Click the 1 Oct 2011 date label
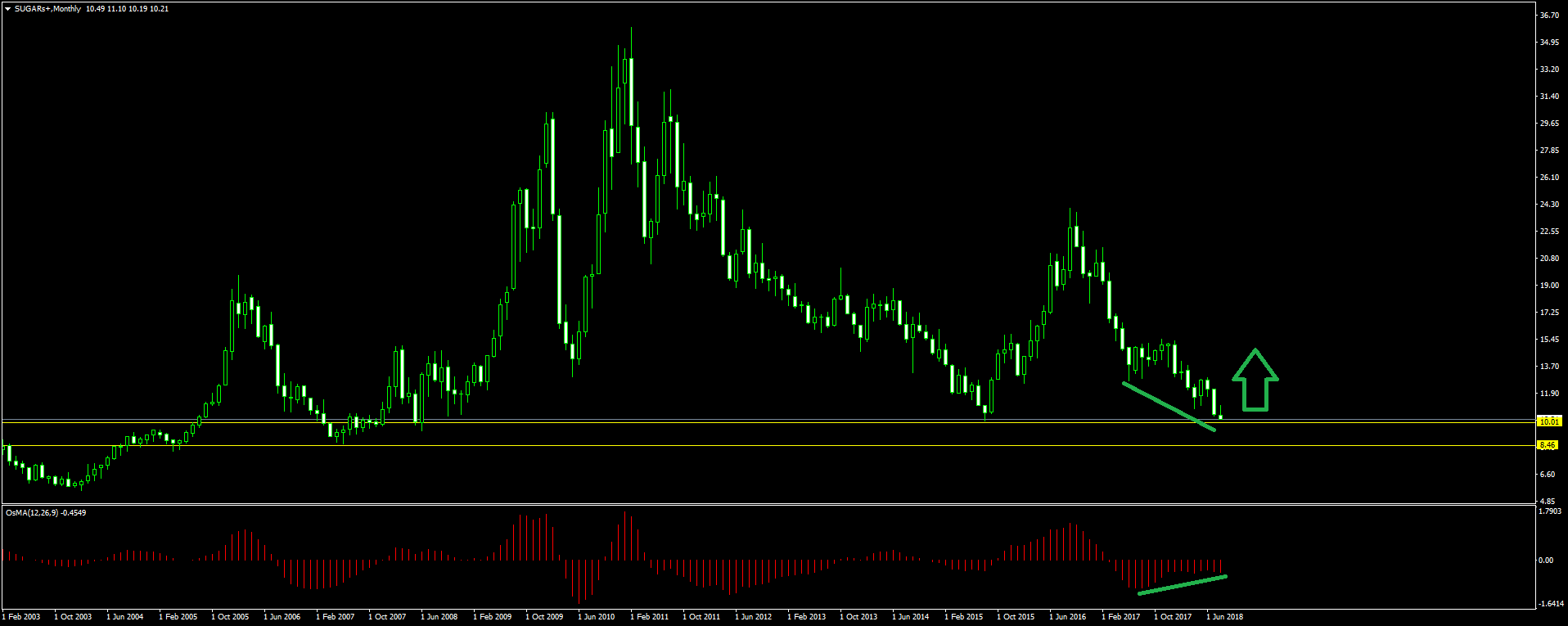Image resolution: width=1568 pixels, height=626 pixels. (x=702, y=617)
